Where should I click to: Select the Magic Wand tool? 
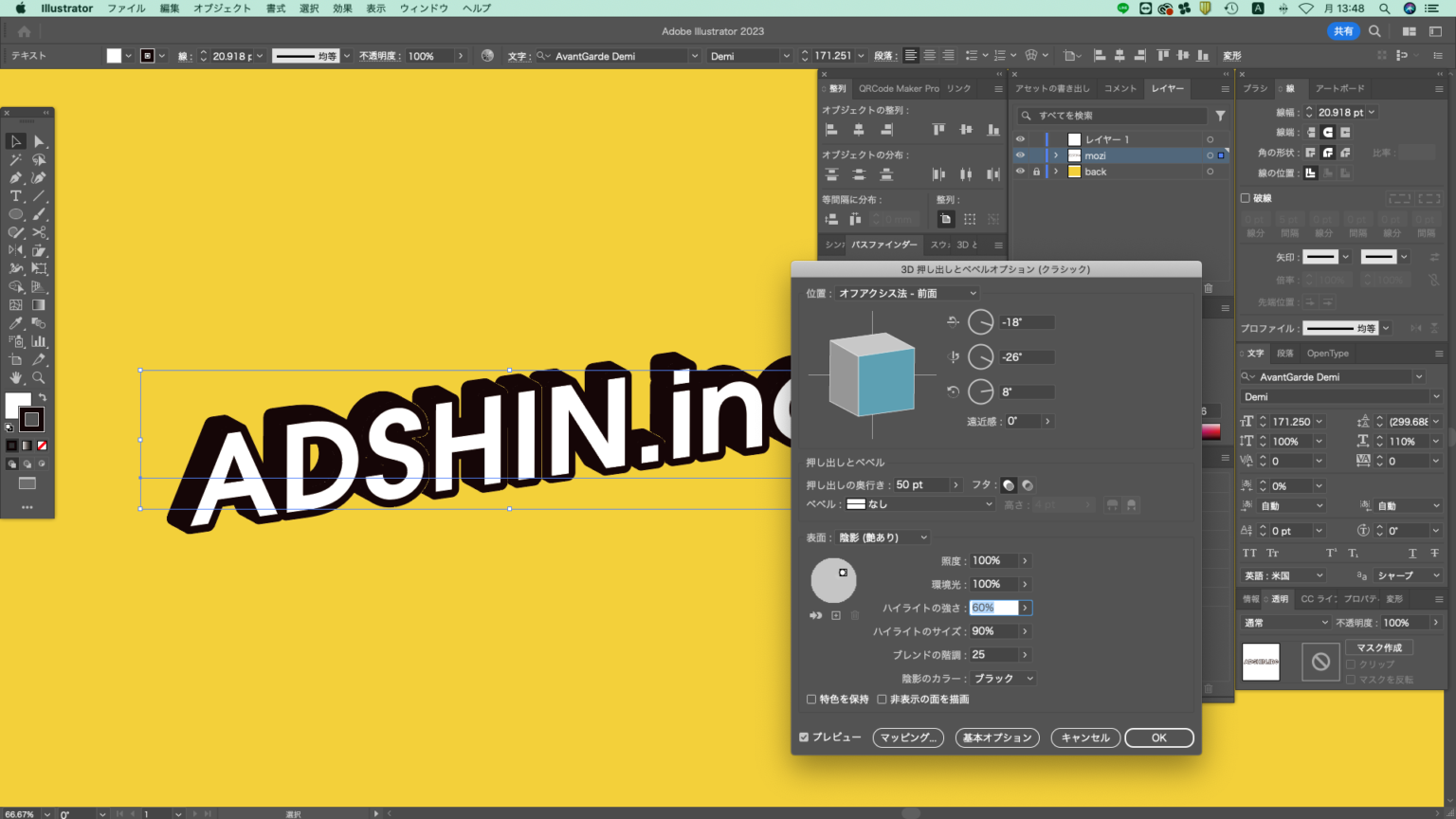coord(16,159)
